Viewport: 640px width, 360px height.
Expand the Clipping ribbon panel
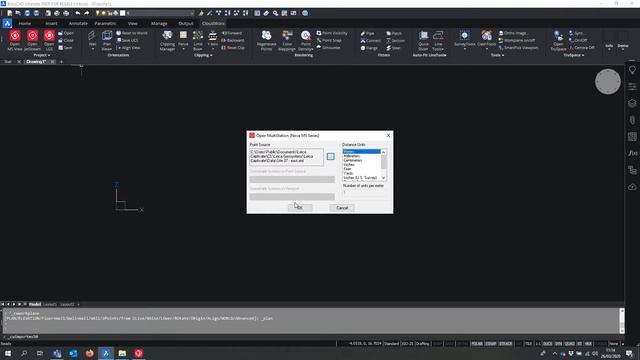[x=203, y=55]
